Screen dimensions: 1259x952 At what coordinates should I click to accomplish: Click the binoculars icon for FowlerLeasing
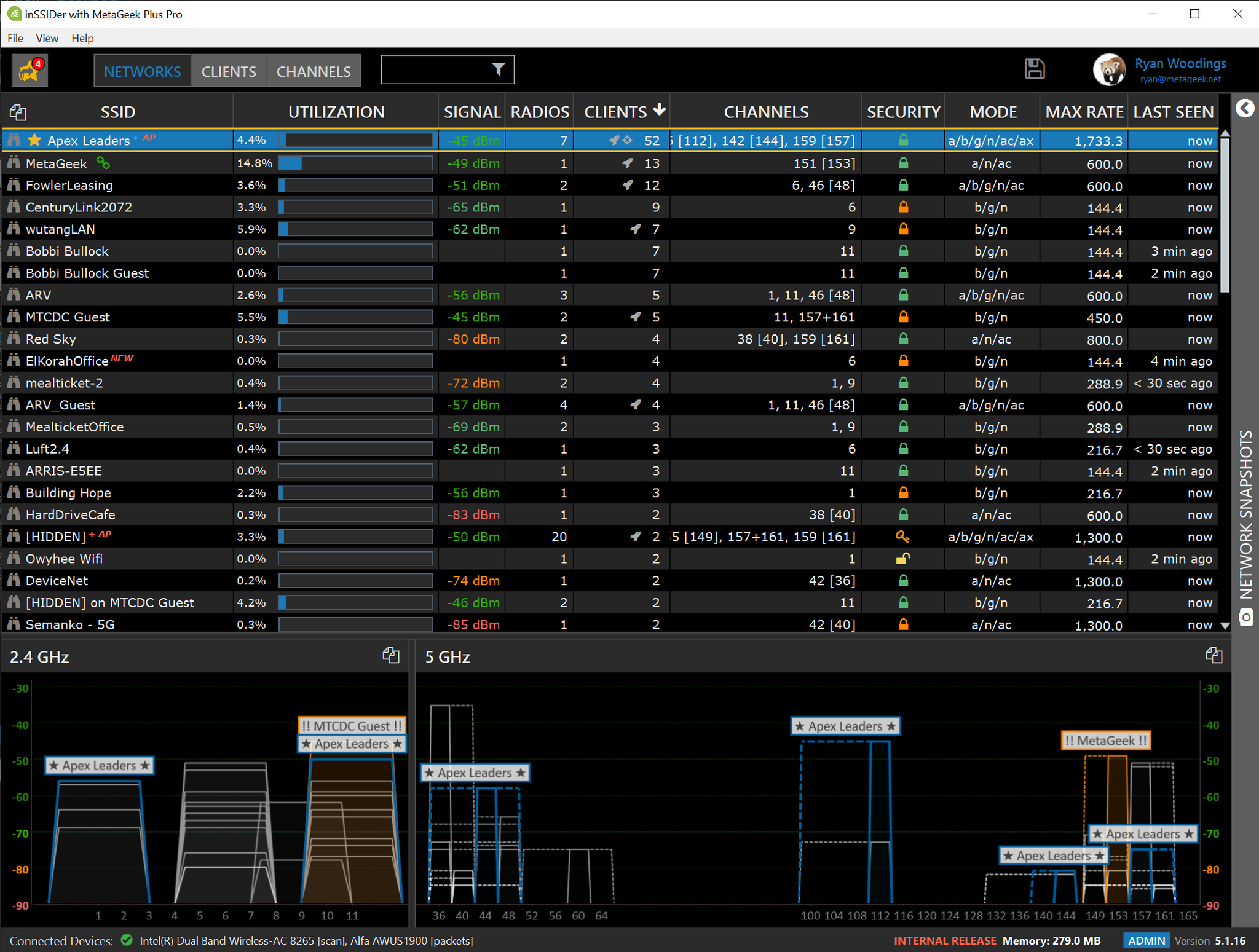[x=14, y=185]
